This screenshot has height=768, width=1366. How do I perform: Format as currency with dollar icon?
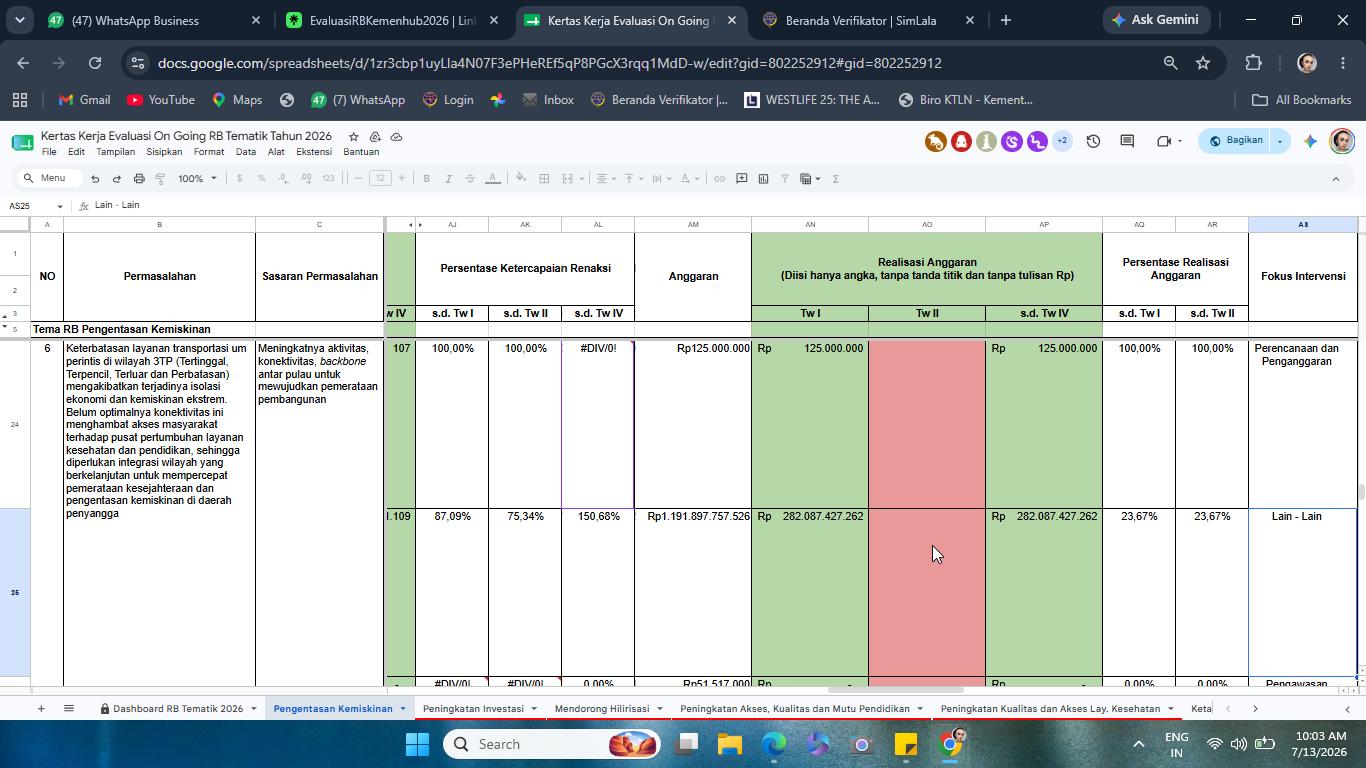pos(239,178)
